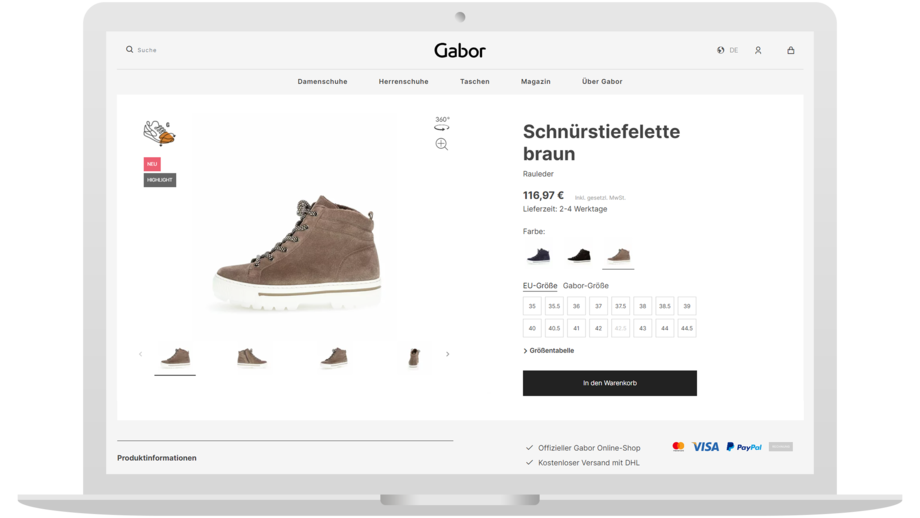Open the Damenschuhe menu
Screen dimensions: 920x518
pos(322,81)
